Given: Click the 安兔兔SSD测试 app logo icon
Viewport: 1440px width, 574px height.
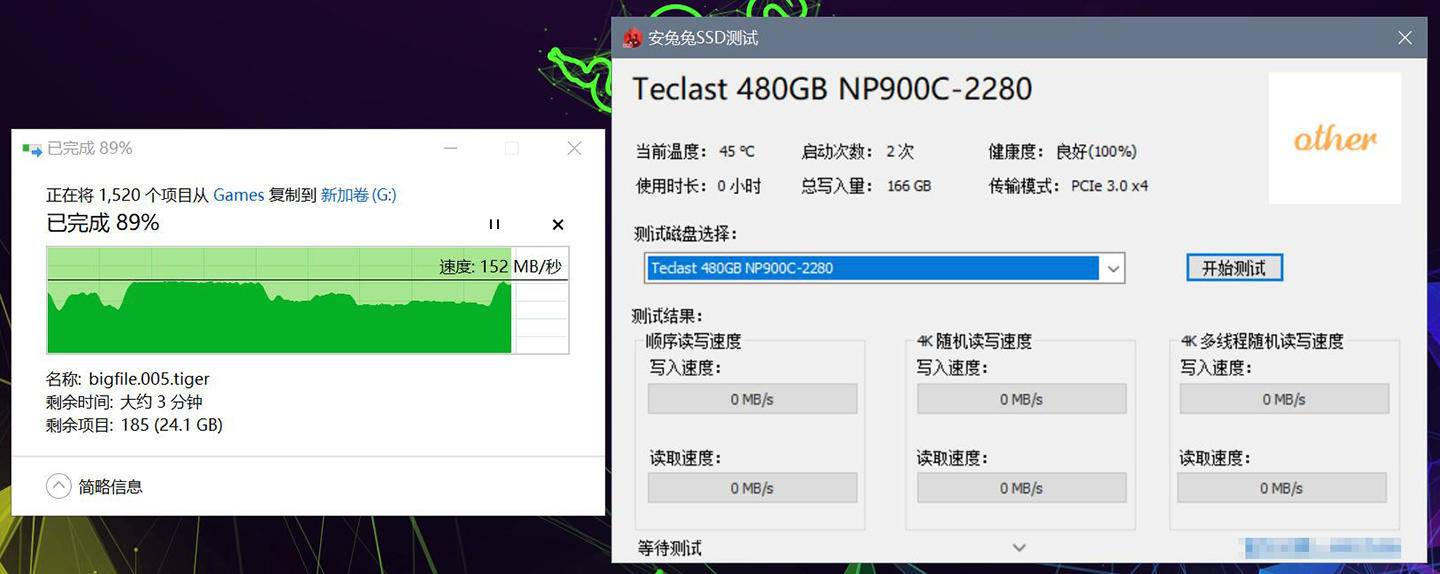Looking at the screenshot, I should point(632,38).
